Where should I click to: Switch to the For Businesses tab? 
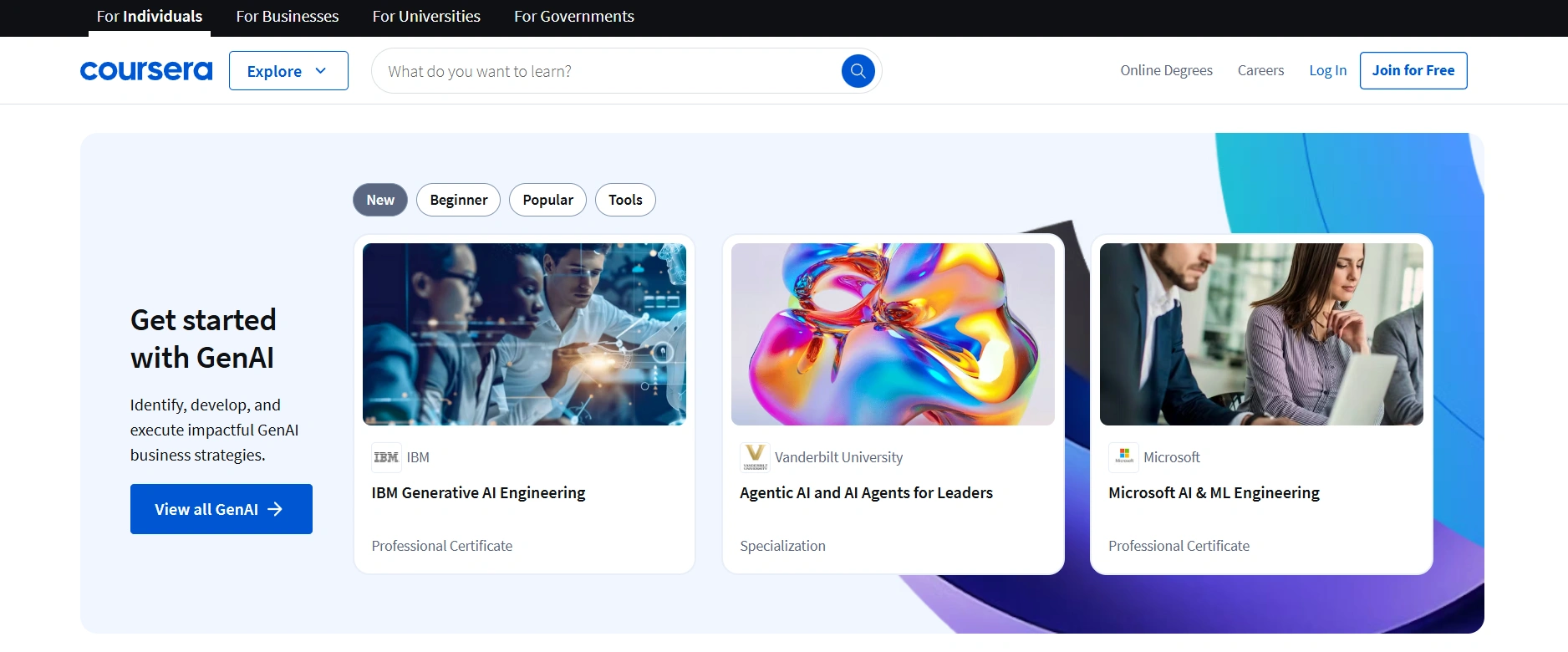coord(288,17)
